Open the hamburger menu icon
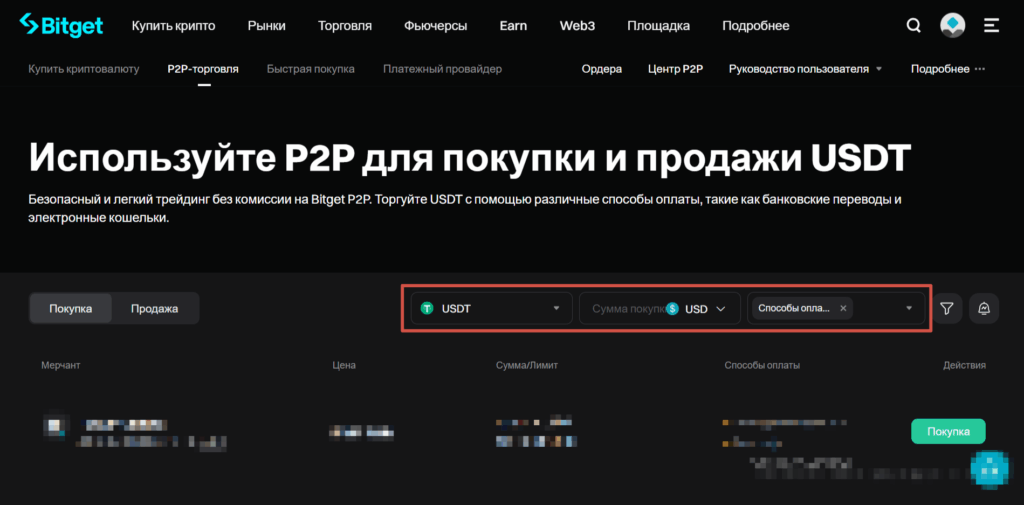The width and height of the screenshot is (1024, 505). tap(991, 25)
